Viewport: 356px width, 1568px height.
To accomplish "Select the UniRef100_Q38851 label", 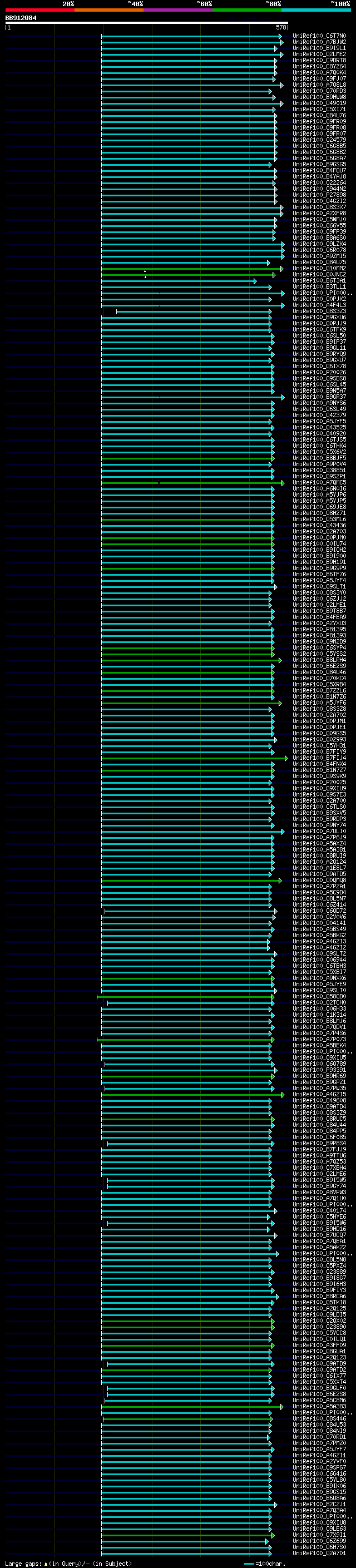I will (319, 470).
